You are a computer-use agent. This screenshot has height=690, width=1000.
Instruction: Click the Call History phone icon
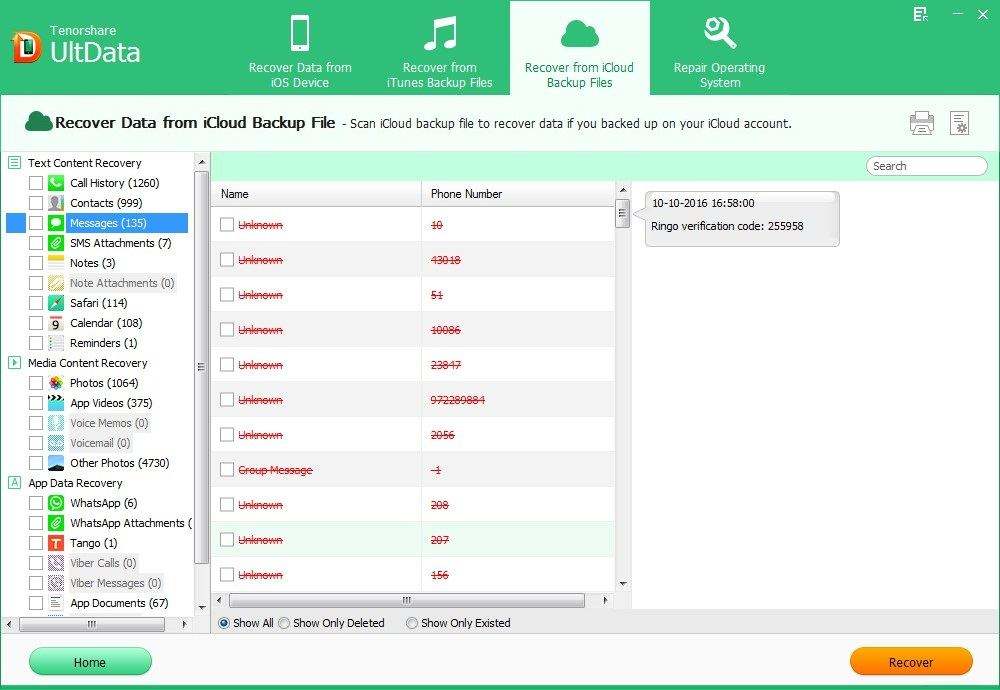pyautogui.click(x=56, y=183)
